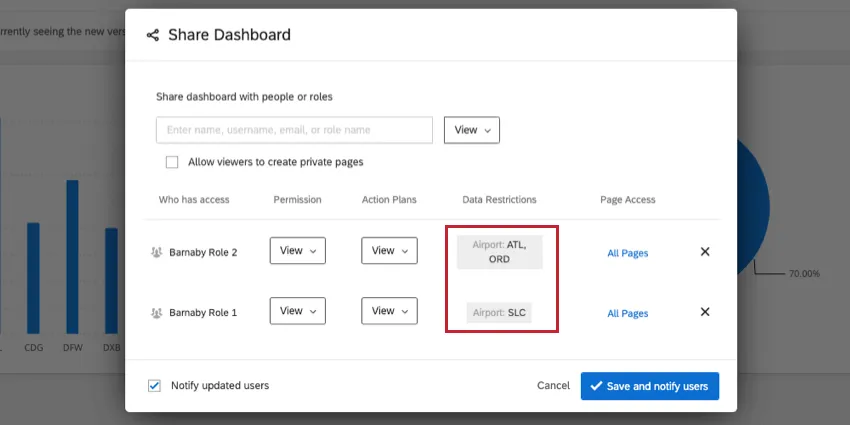Open All Pages link for Barnaby Role 1
This screenshot has height=425, width=850.
click(x=627, y=313)
